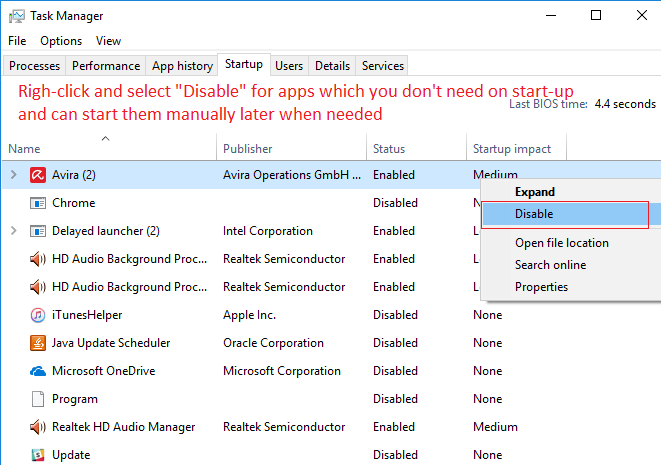Viewport: 661px width, 465px height.
Task: Select the Startup tab
Action: coord(244,64)
